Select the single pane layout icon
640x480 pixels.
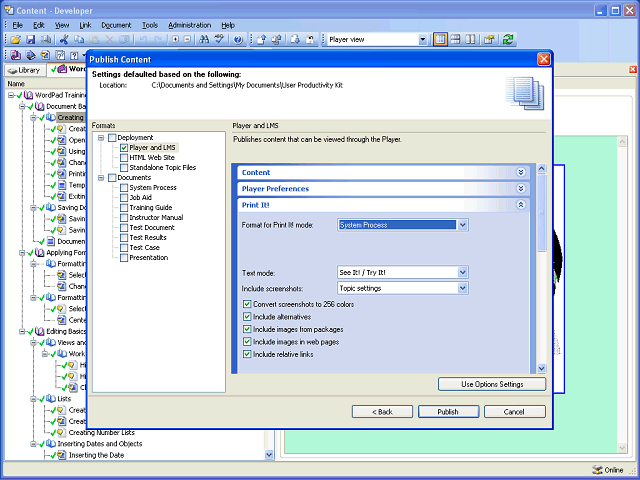(x=440, y=40)
